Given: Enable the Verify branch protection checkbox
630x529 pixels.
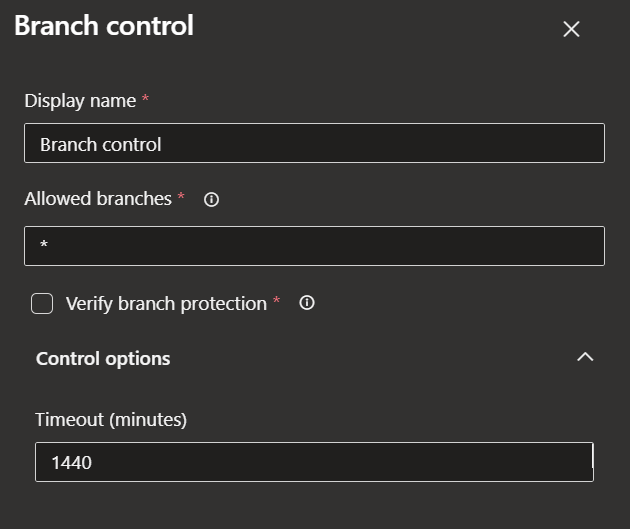Looking at the screenshot, I should 42,303.
